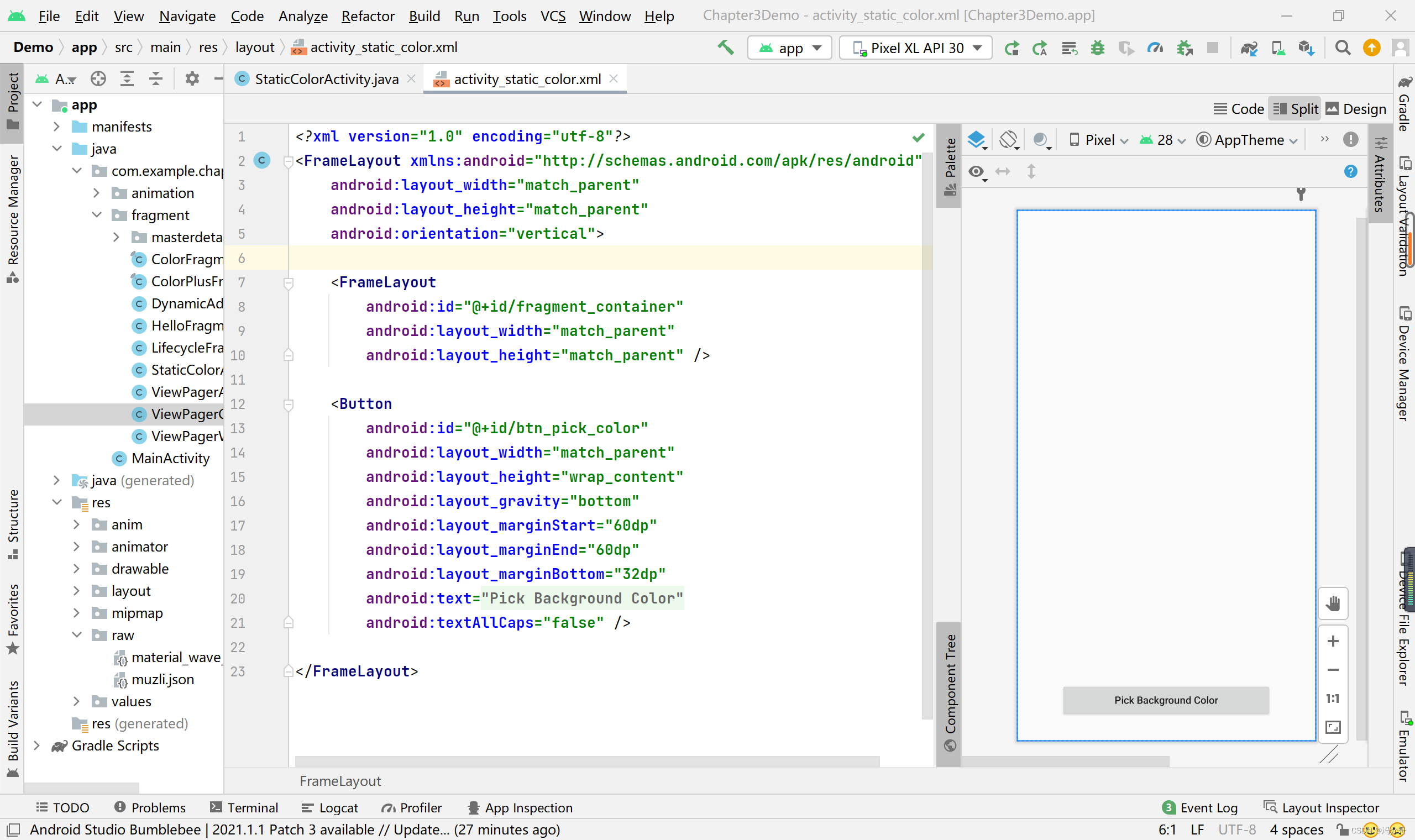The width and height of the screenshot is (1415, 840).
Task: Click the Profile app gauge icon
Action: tap(1155, 48)
